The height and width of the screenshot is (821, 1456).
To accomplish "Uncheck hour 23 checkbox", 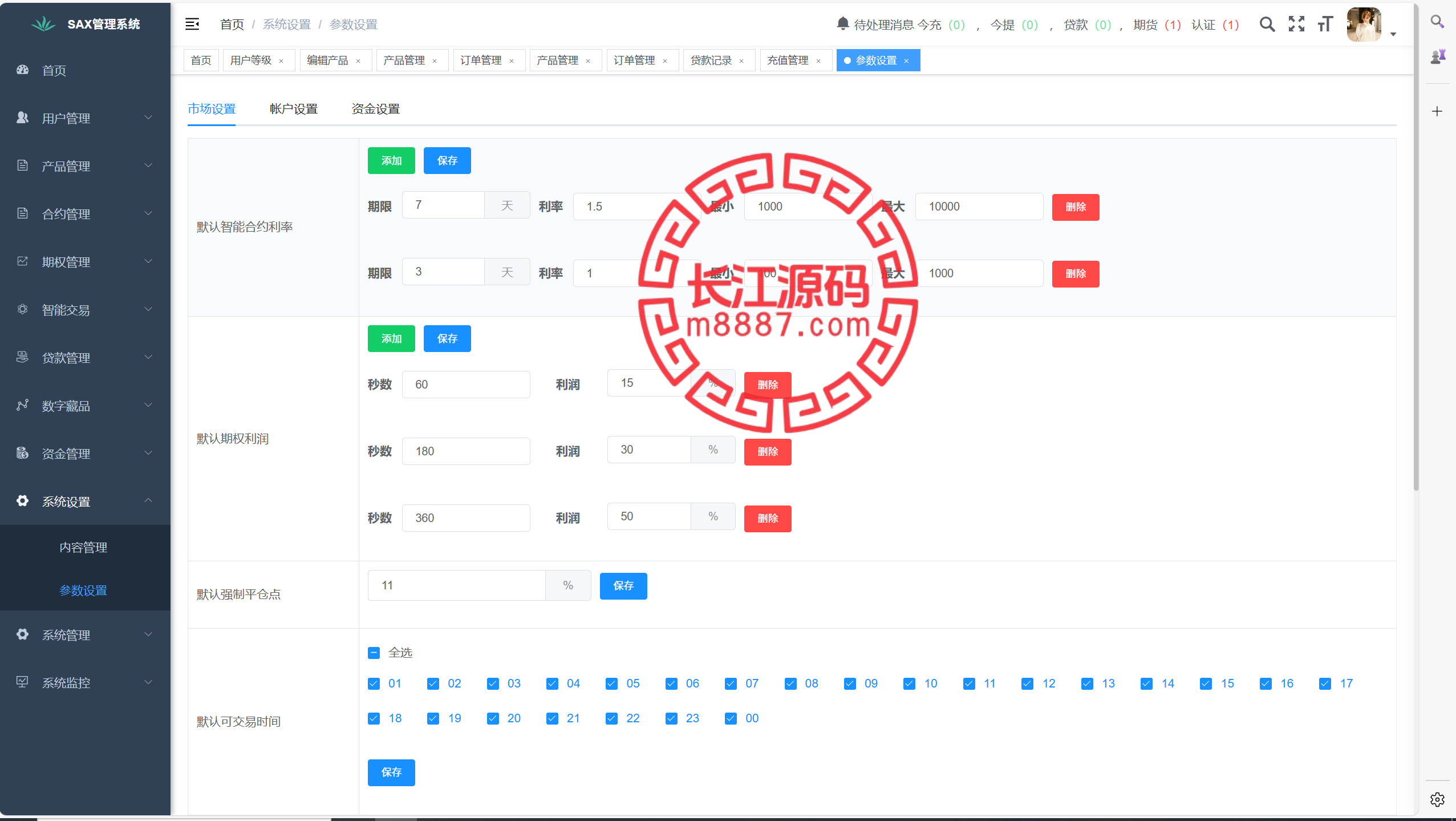I will [x=671, y=718].
